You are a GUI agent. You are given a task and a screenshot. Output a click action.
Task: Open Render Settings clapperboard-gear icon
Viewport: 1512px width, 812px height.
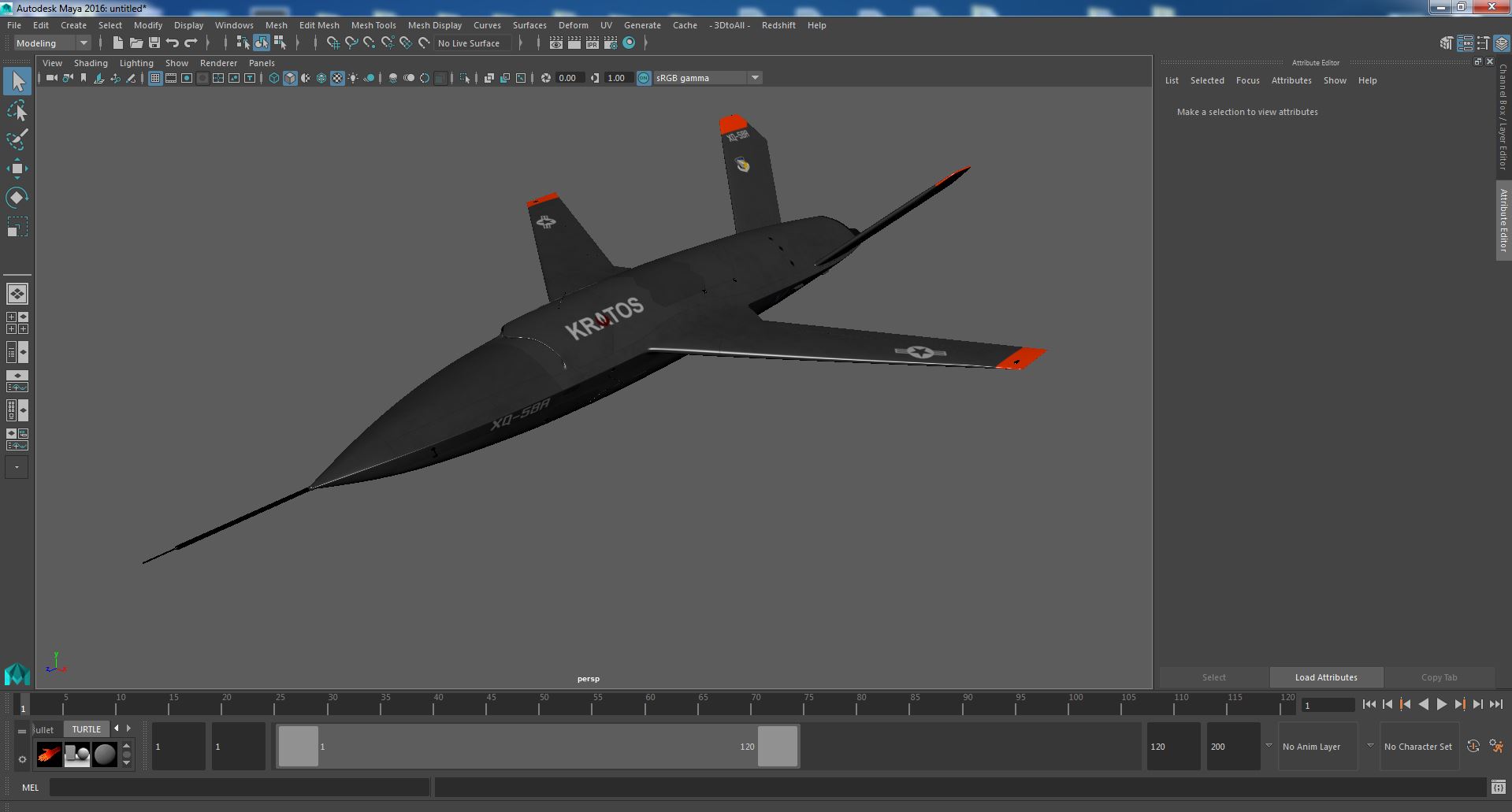click(x=611, y=43)
